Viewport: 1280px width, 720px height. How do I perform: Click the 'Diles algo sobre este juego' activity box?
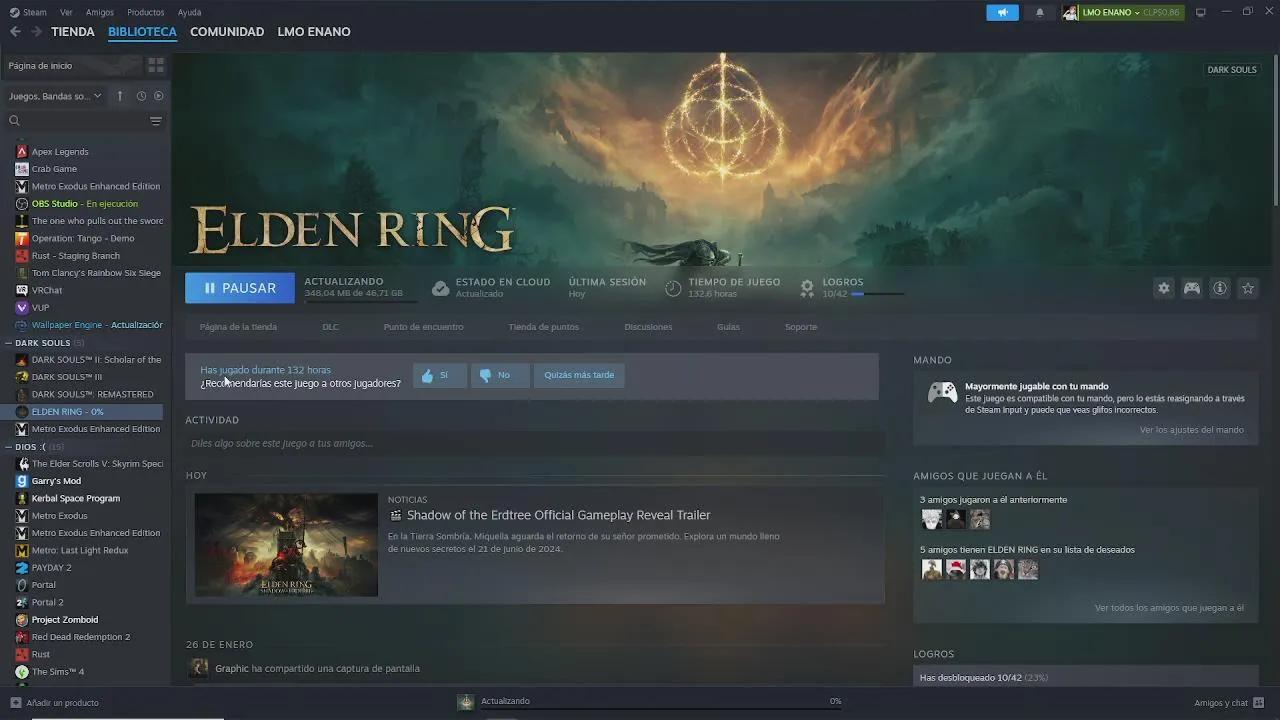point(535,443)
